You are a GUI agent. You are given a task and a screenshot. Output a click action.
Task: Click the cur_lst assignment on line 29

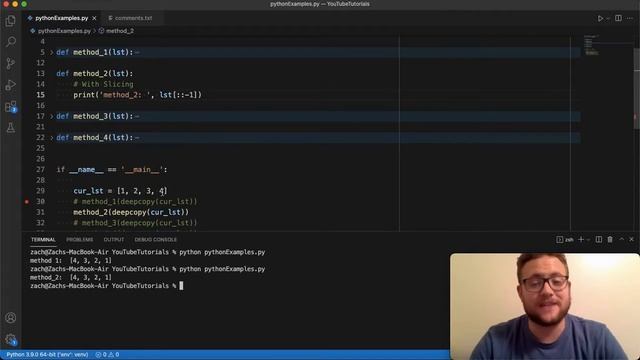click(x=120, y=191)
